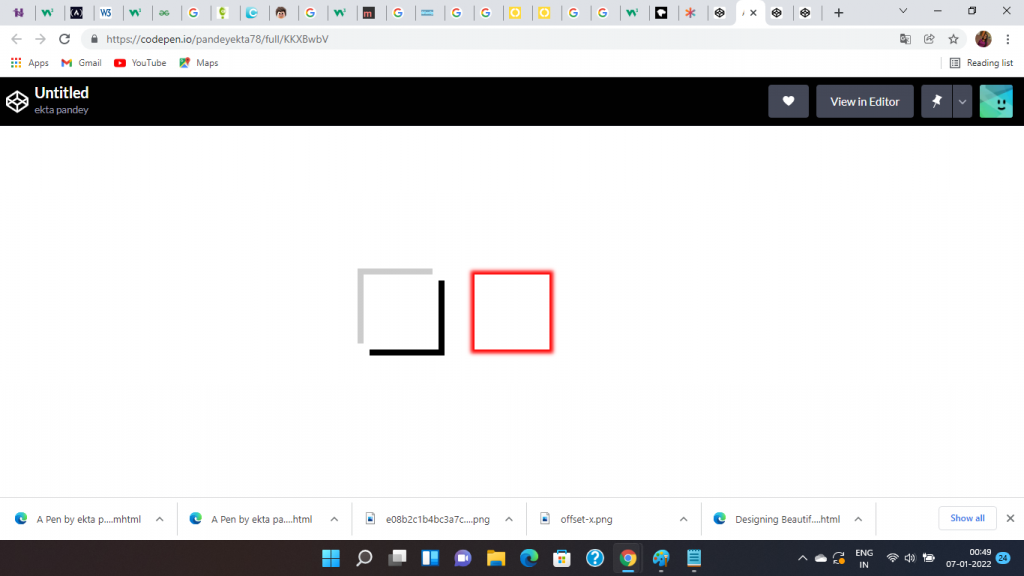
Task: Reload the page with the refresh icon
Action: tap(65, 39)
